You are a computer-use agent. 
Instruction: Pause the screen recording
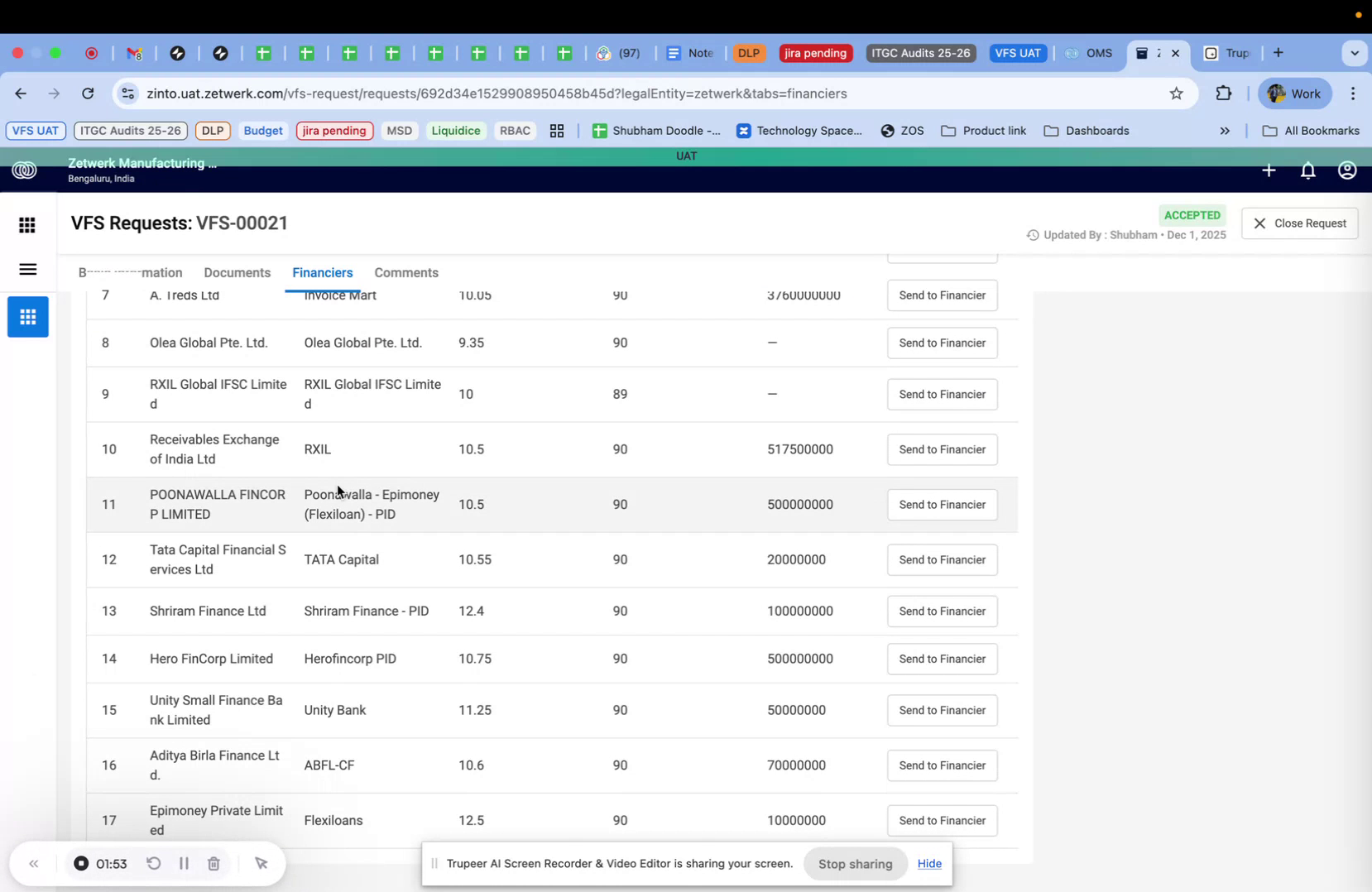(184, 863)
